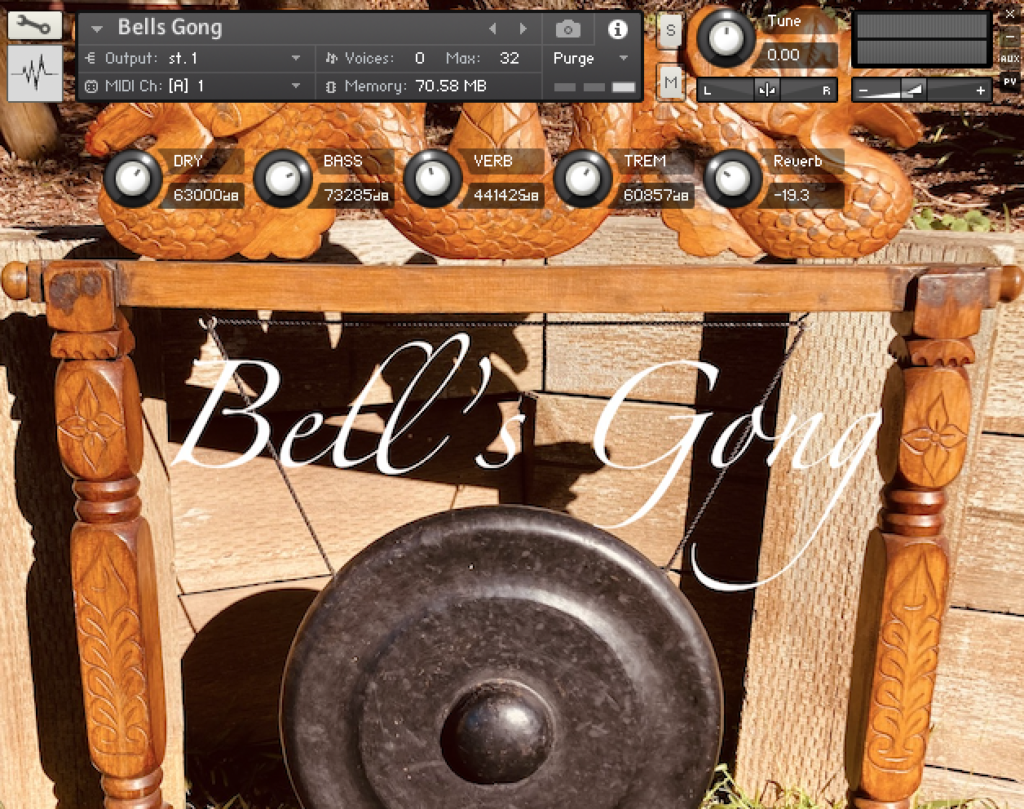This screenshot has height=809, width=1024.
Task: Minimize instrument header with minus button
Action: (1010, 37)
